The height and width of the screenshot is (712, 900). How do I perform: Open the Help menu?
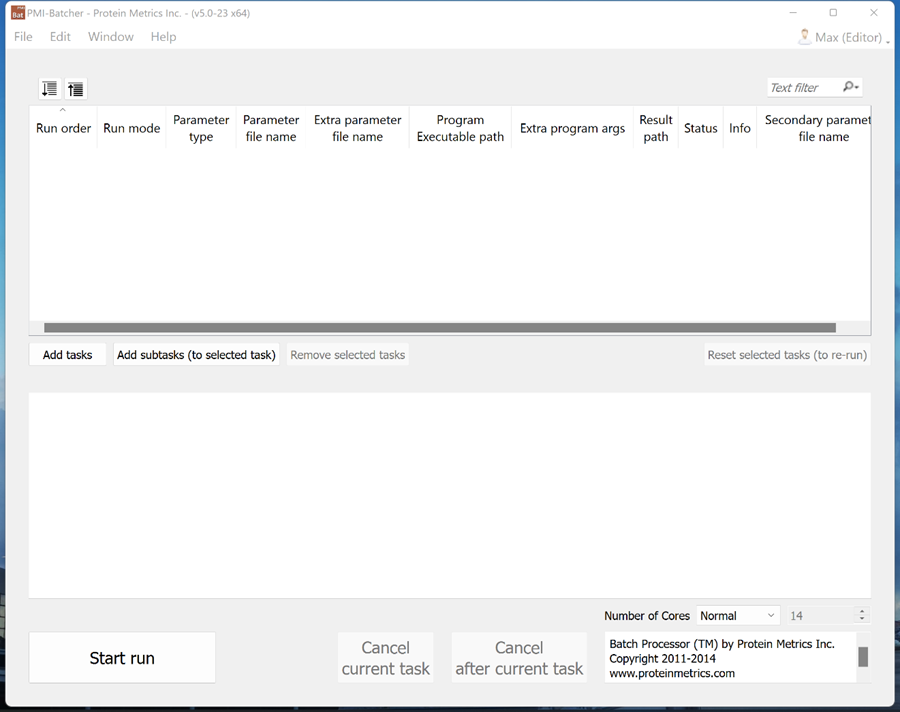pos(164,37)
